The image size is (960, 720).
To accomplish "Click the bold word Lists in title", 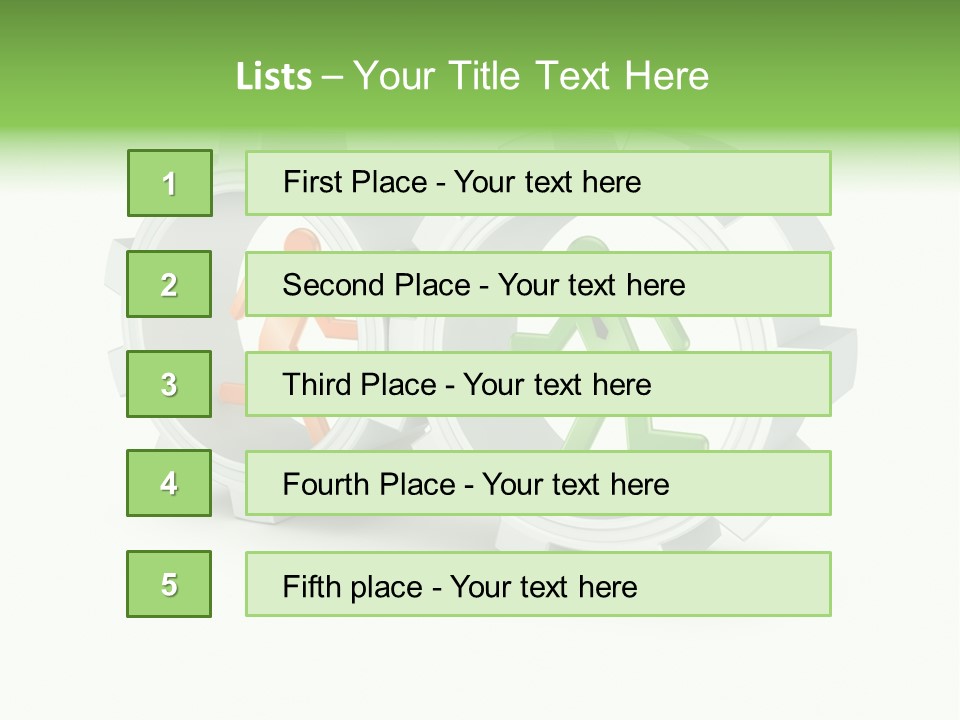I will 274,77.
